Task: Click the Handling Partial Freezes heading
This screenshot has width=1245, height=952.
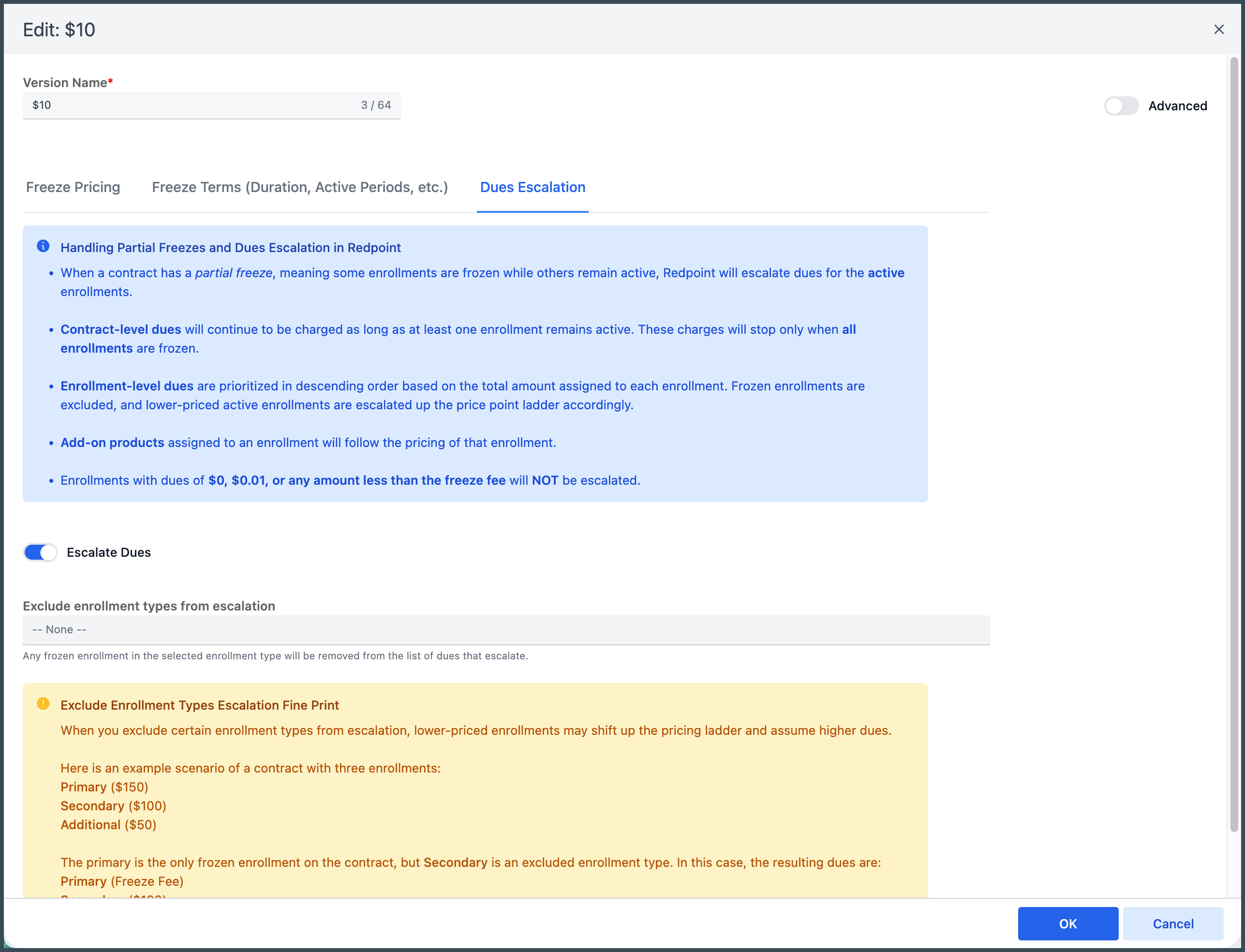Action: click(x=231, y=248)
